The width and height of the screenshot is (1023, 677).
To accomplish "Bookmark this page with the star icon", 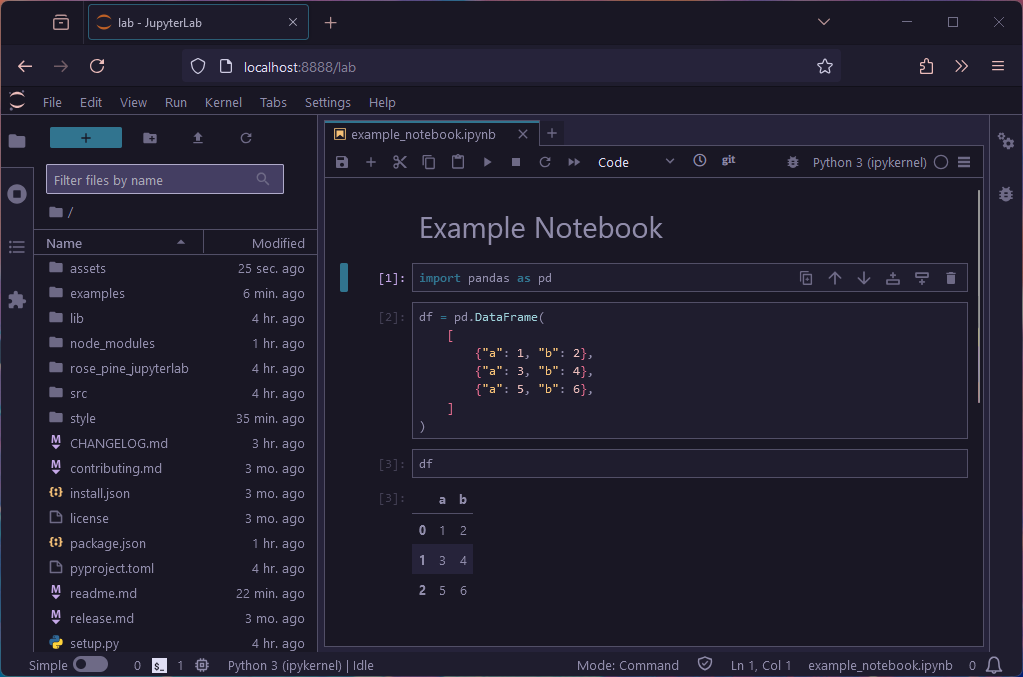I will click(x=825, y=67).
